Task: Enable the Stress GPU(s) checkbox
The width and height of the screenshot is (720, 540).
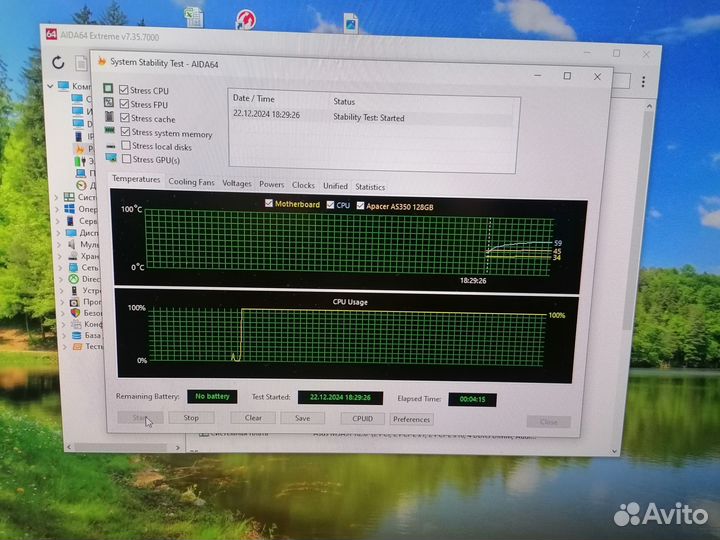Action: pyautogui.click(x=126, y=159)
